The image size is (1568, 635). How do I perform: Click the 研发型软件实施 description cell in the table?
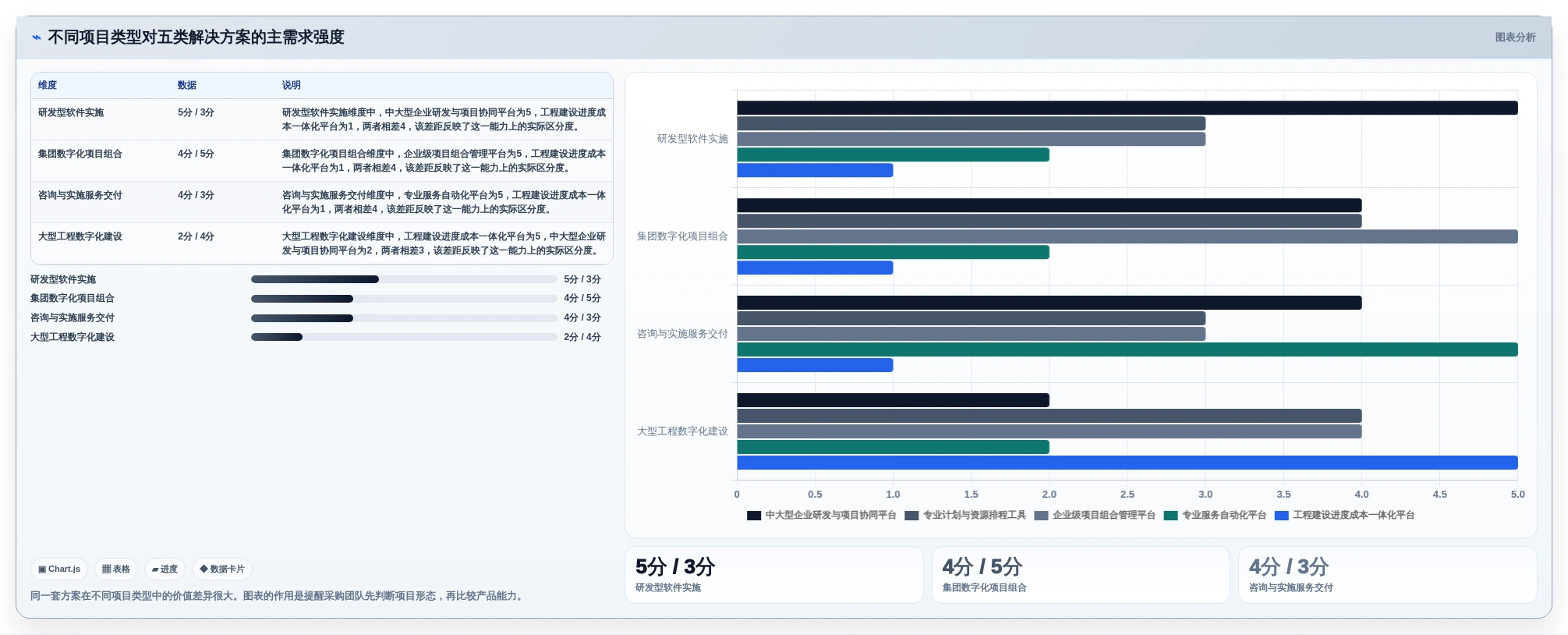point(444,119)
